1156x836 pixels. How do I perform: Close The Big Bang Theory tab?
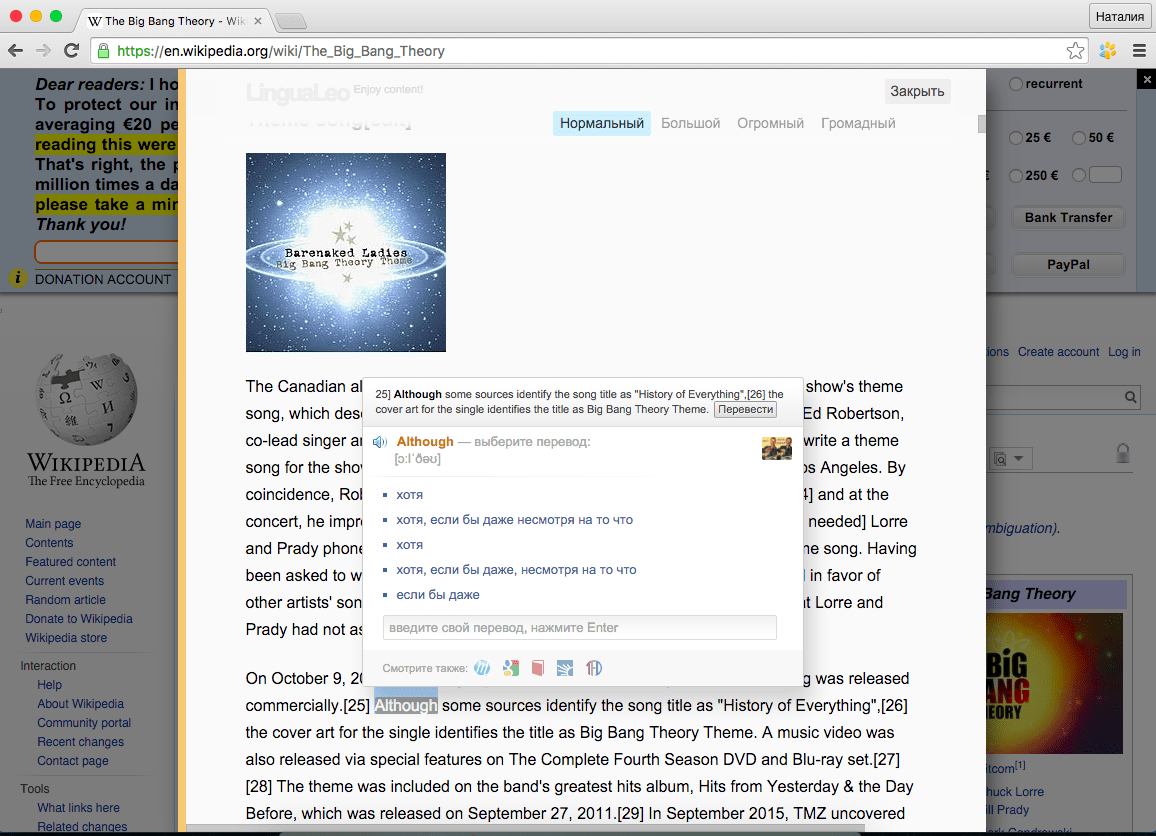tap(258, 21)
